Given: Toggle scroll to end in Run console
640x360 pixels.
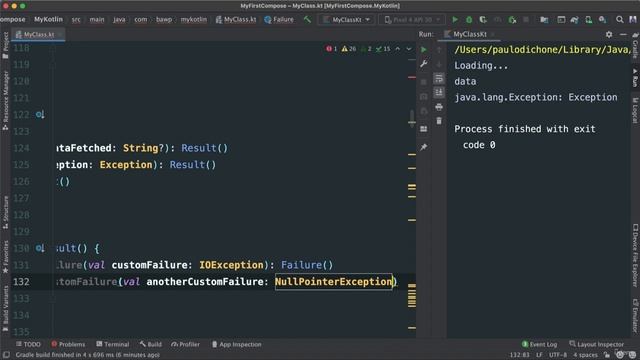Looking at the screenshot, I should coord(439,92).
